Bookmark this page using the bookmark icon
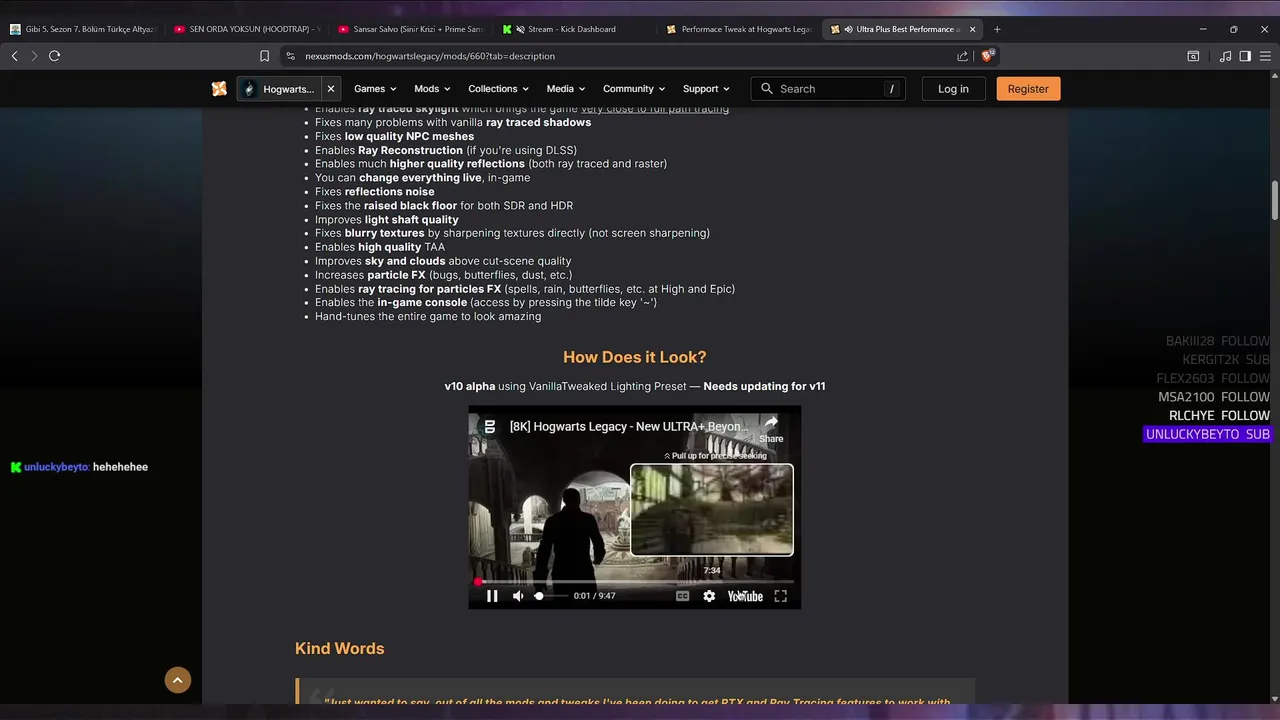Screen dimensions: 1280x720 click(264, 56)
